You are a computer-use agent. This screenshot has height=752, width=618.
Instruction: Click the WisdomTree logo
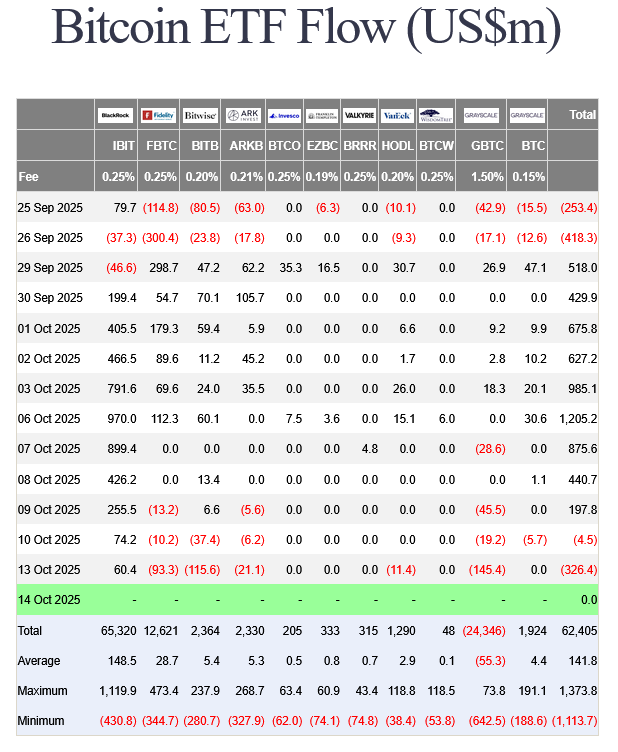coord(435,115)
